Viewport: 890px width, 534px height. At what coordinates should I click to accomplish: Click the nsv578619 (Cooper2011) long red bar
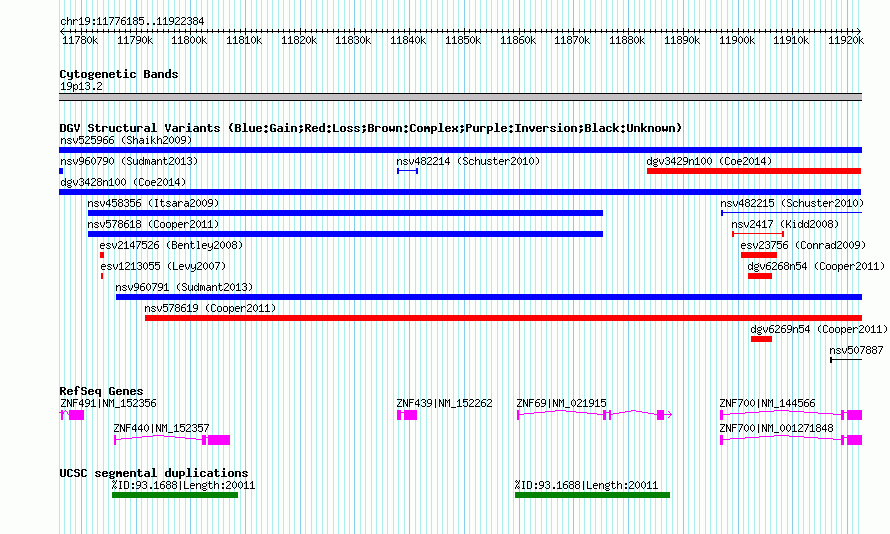(x=503, y=318)
